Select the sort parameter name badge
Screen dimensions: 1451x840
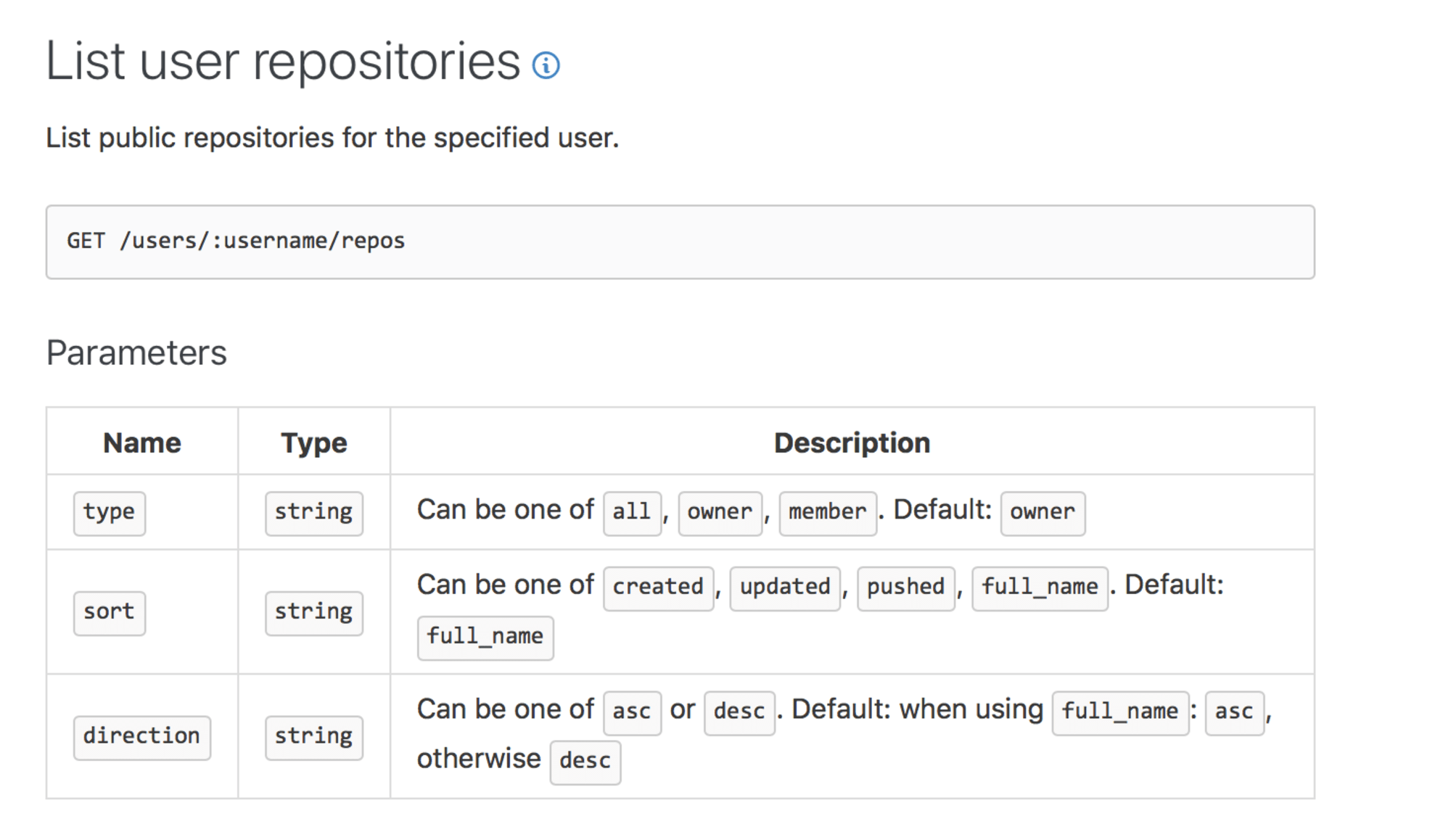pyautogui.click(x=109, y=613)
